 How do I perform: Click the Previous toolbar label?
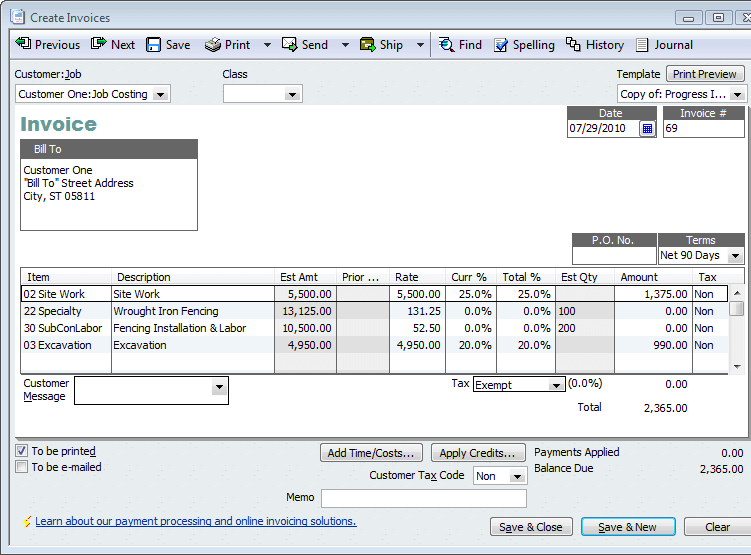[x=57, y=45]
